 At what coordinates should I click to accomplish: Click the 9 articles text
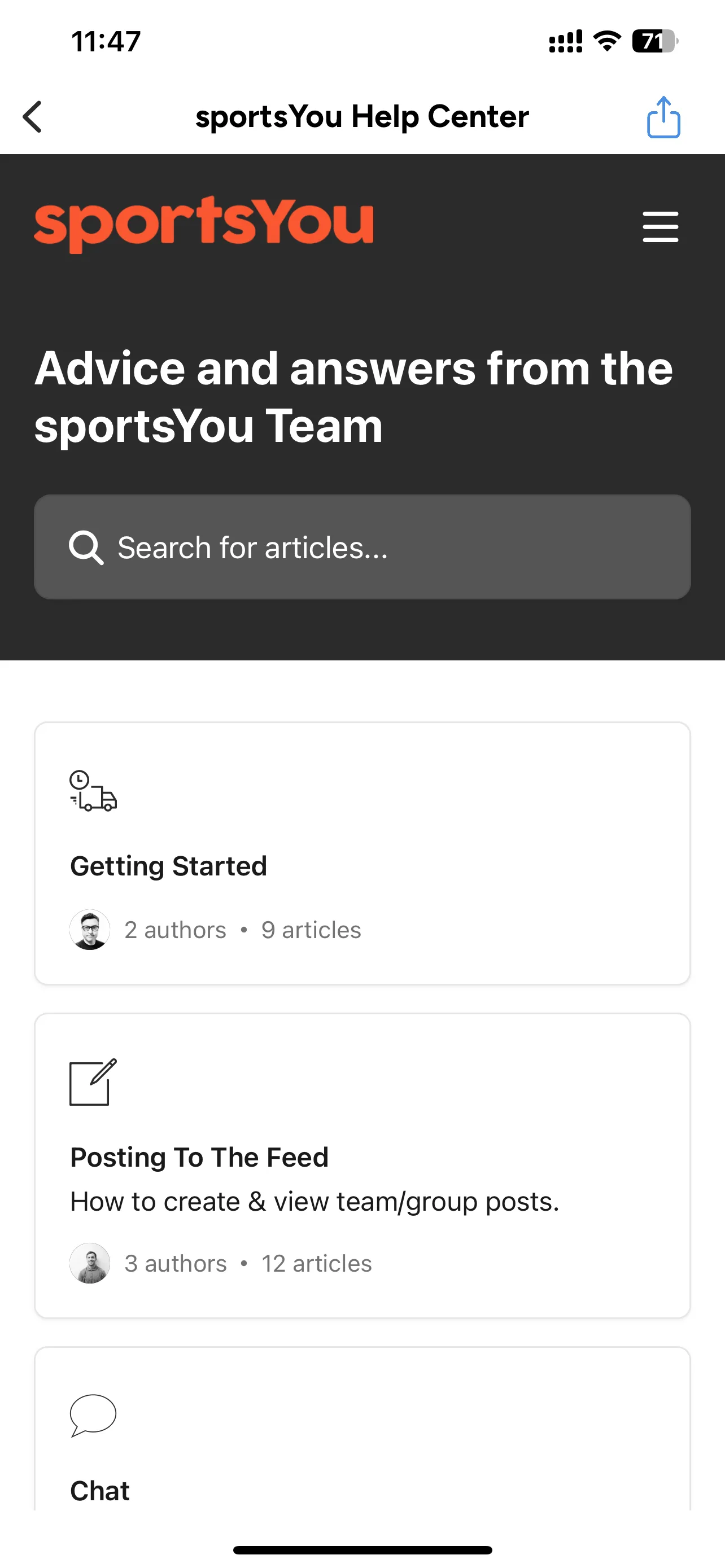[x=311, y=930]
